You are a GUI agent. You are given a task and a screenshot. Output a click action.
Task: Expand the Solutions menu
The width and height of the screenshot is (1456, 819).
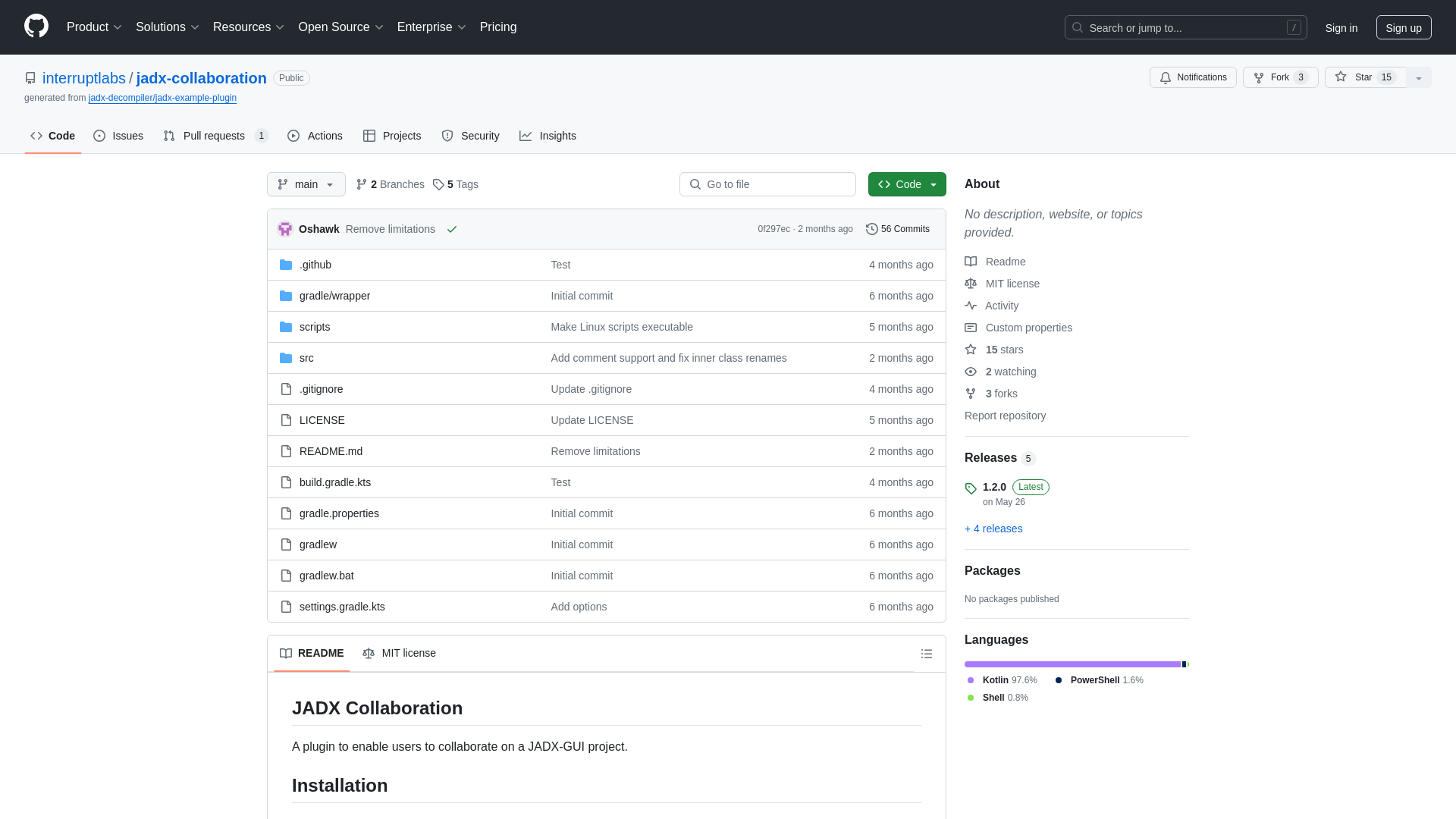pyautogui.click(x=168, y=27)
